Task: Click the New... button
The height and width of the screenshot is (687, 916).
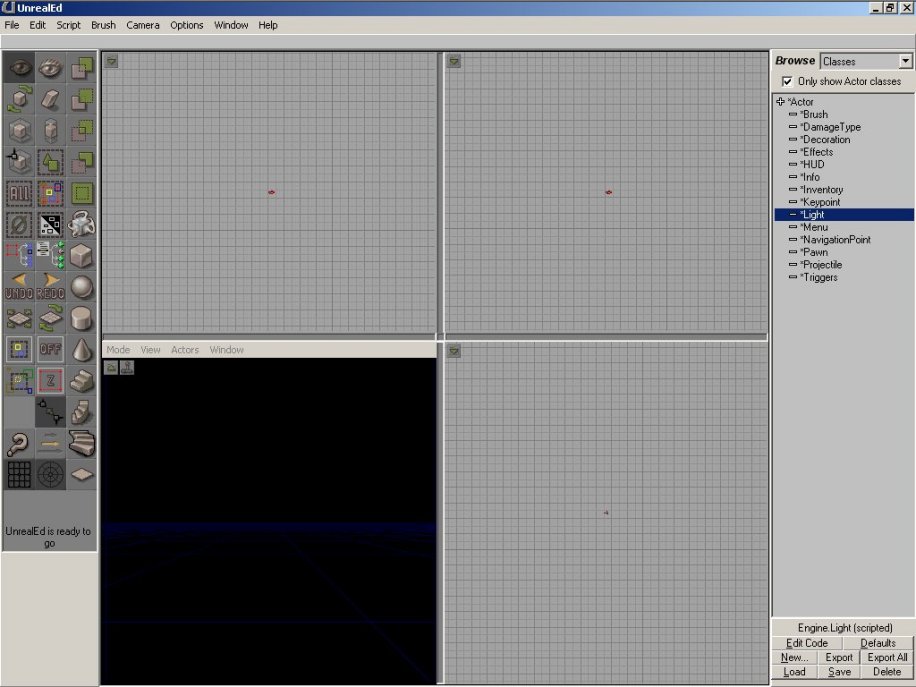Action: [x=794, y=657]
